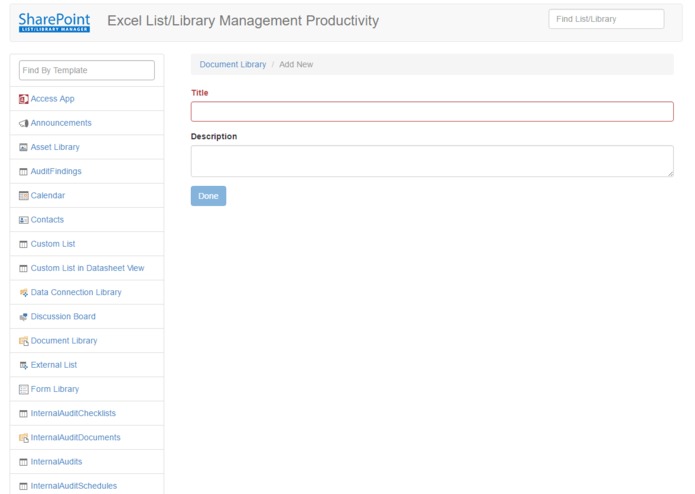695x494 pixels.
Task: Click the External List icon
Action: (x=23, y=365)
